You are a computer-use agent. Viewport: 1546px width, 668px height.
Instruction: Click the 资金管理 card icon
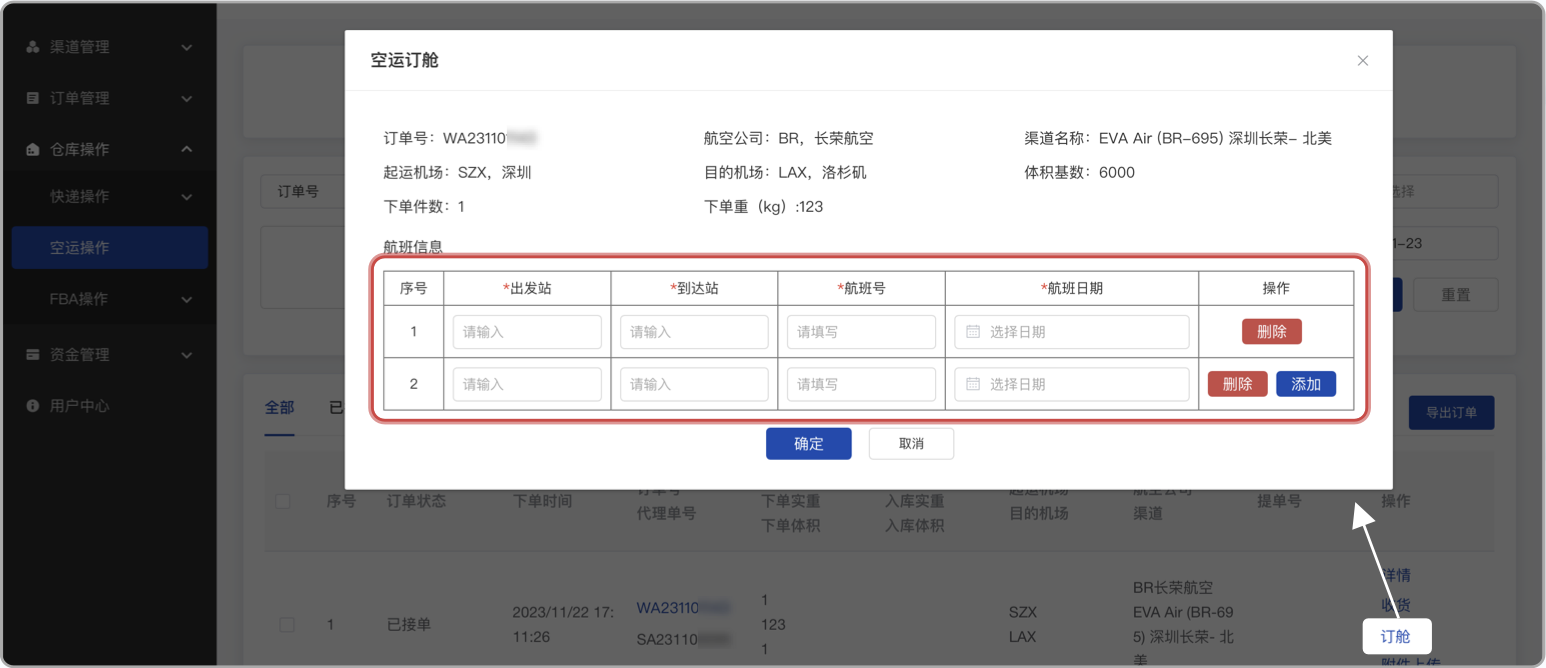pos(32,355)
